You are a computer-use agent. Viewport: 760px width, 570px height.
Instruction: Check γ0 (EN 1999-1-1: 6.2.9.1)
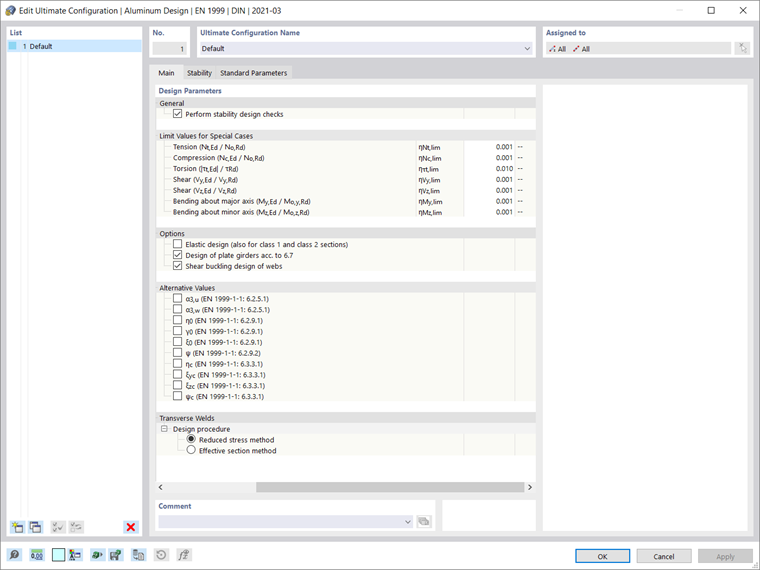177,331
